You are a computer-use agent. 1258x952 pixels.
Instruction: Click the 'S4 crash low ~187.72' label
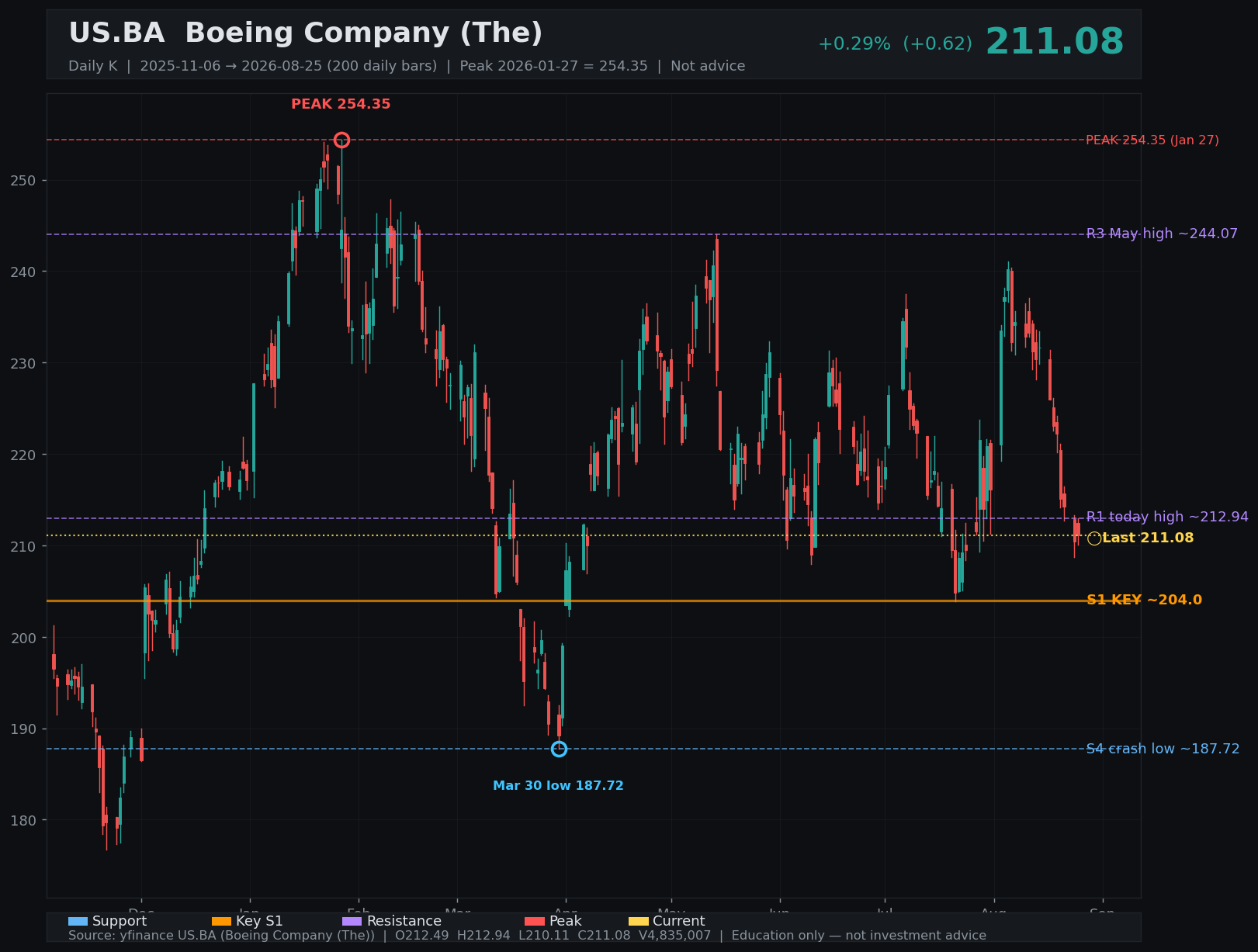coord(1163,749)
